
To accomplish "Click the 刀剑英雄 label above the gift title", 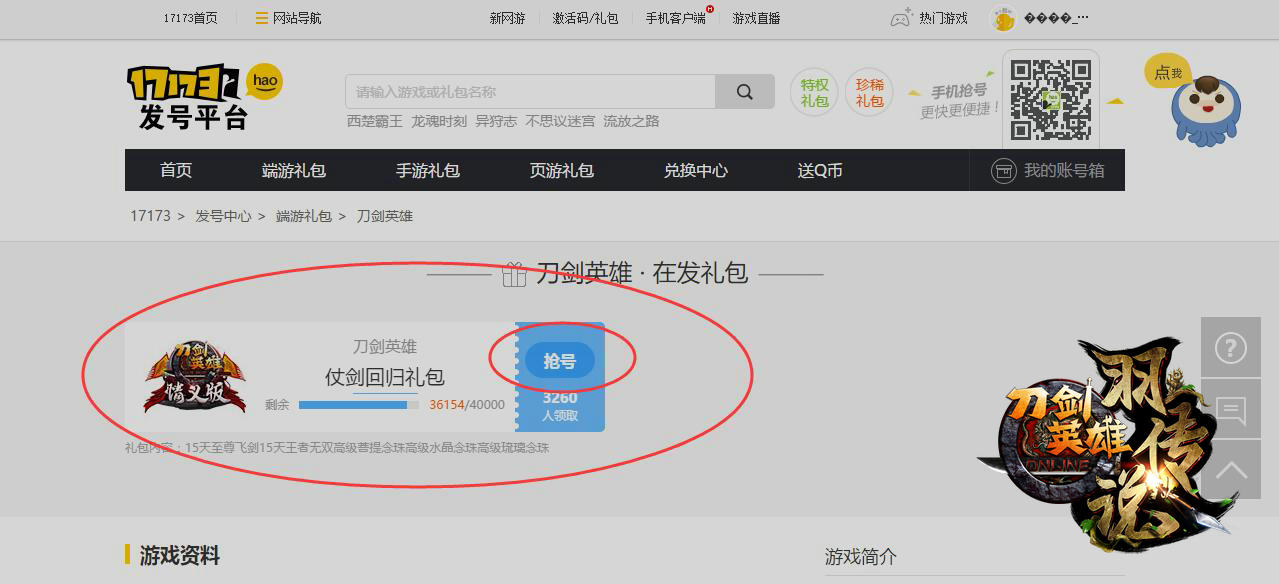I will pos(385,346).
